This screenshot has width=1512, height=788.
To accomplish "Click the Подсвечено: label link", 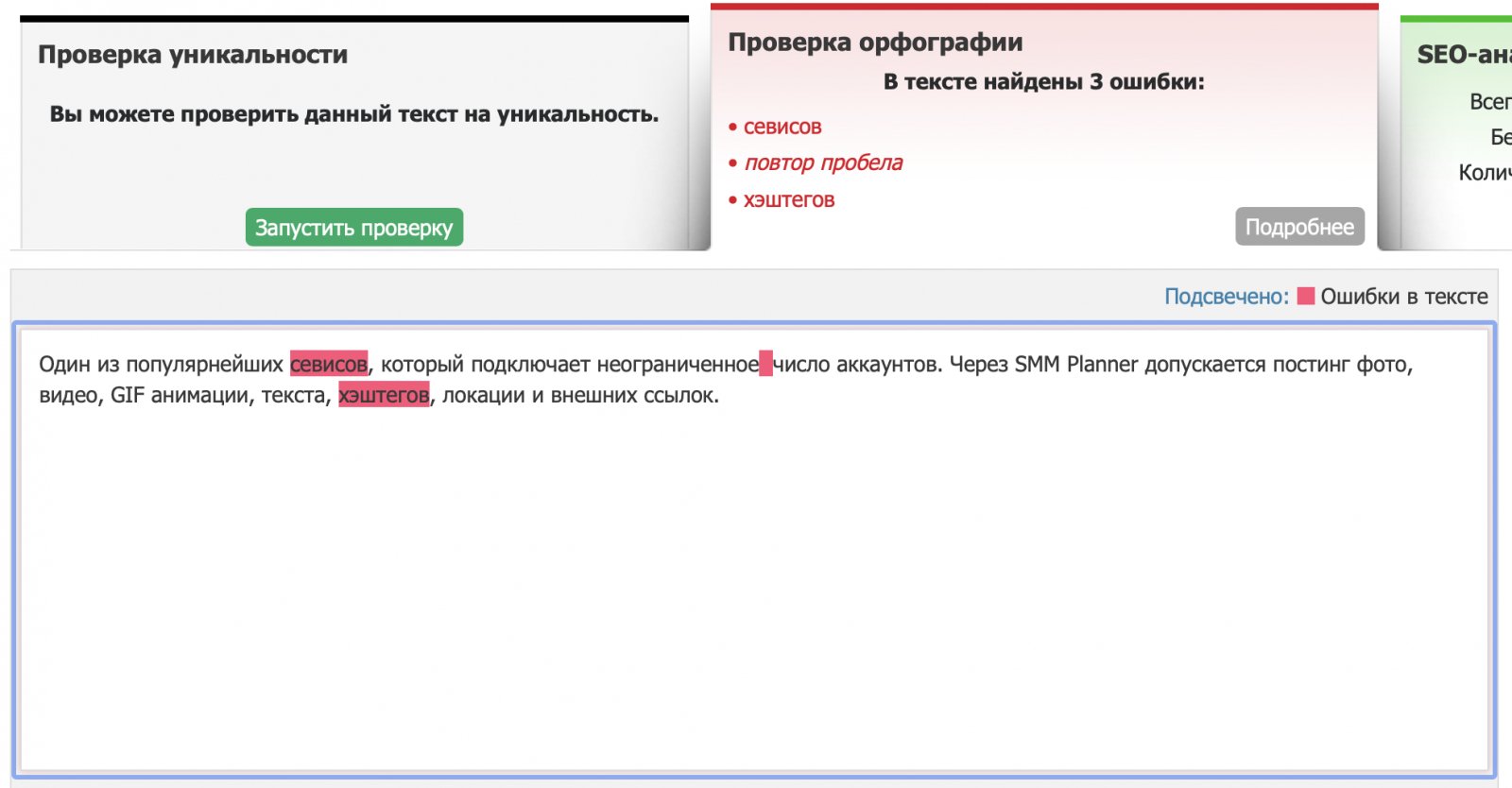I will [1227, 297].
